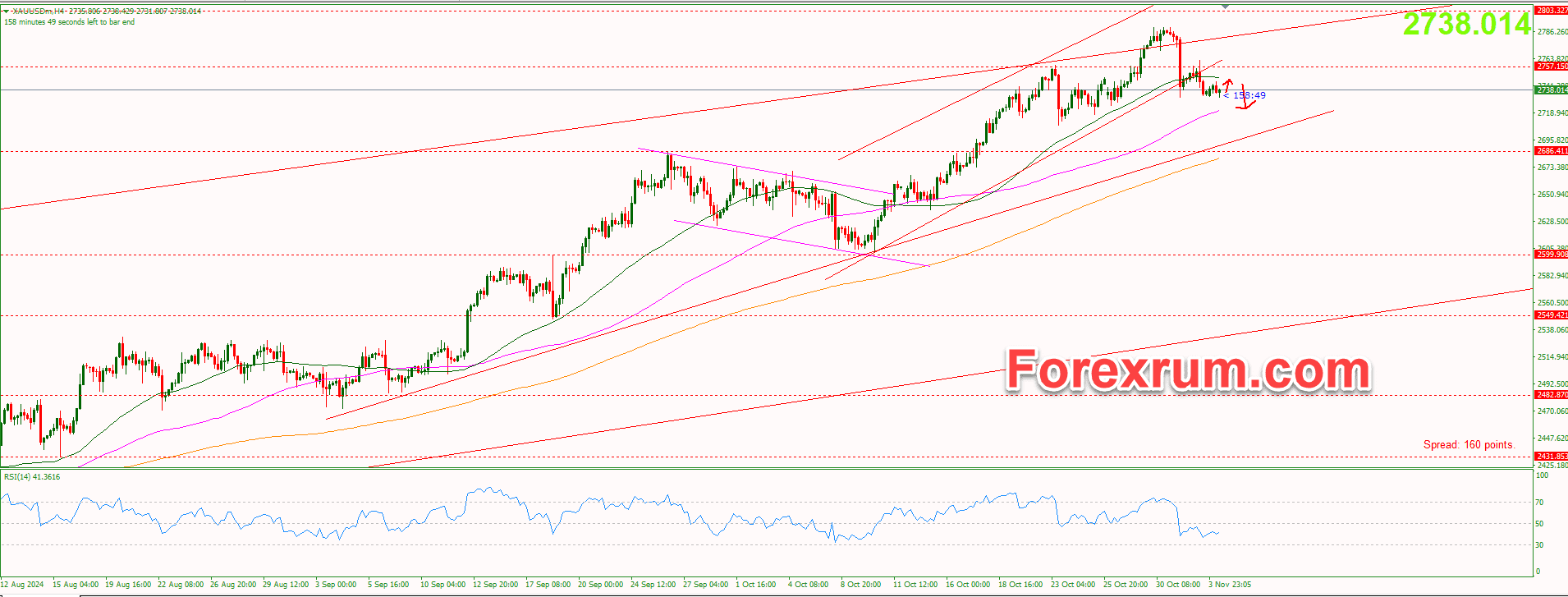
Task: Select the RSI(14) 41.3616 indicator label
Action: (x=32, y=476)
